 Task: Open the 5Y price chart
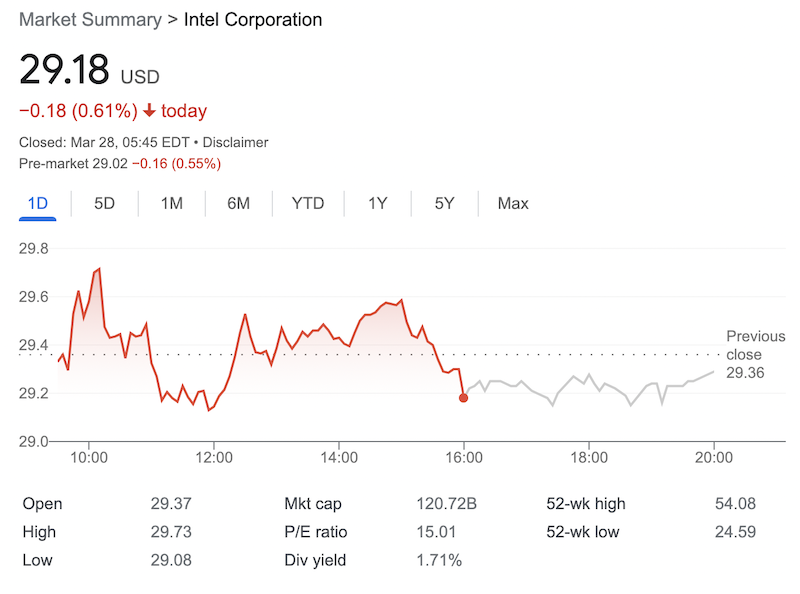pos(444,204)
